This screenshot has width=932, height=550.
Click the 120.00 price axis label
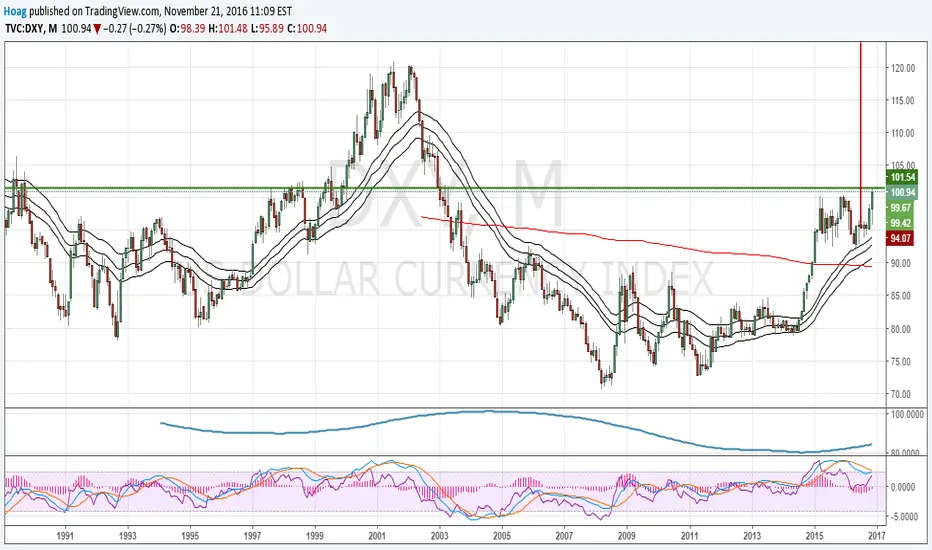[902, 68]
